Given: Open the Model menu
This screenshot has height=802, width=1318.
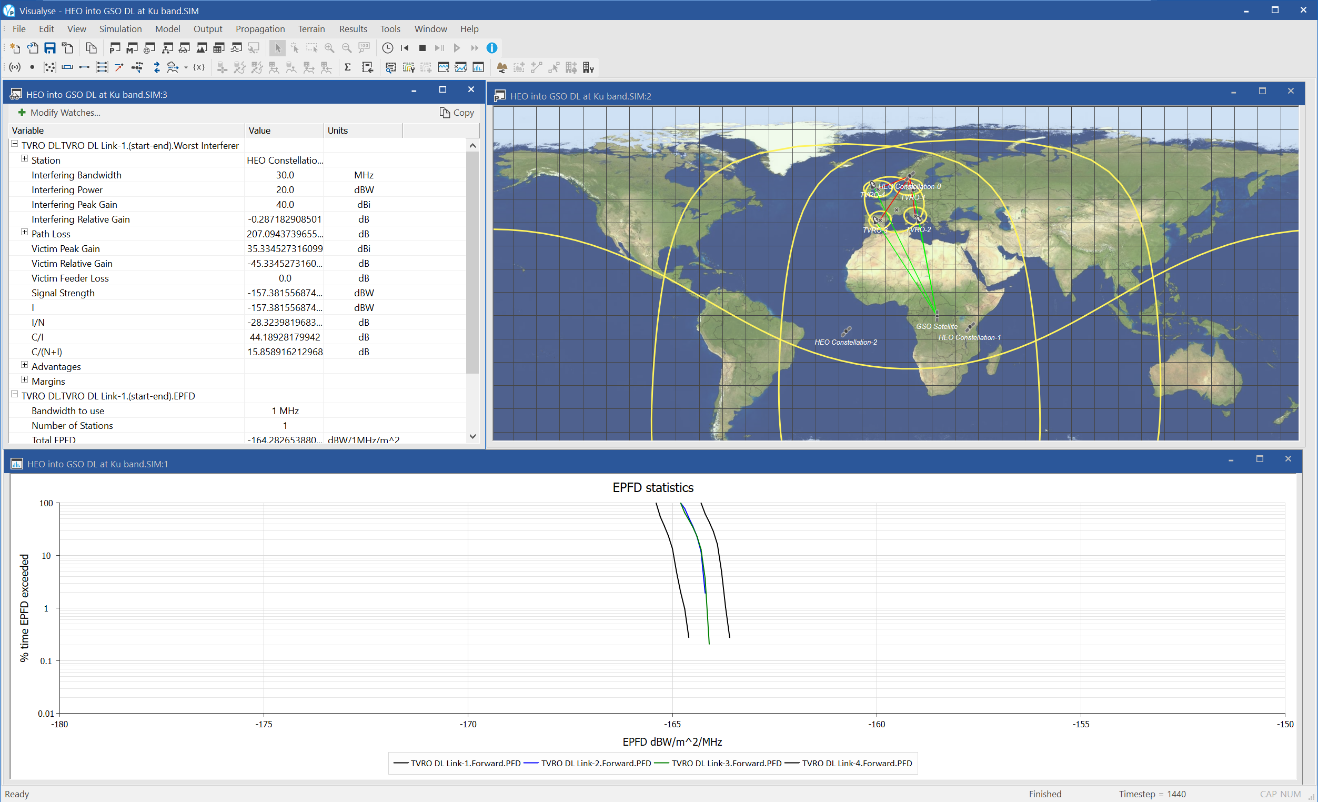Looking at the screenshot, I should coord(168,29).
